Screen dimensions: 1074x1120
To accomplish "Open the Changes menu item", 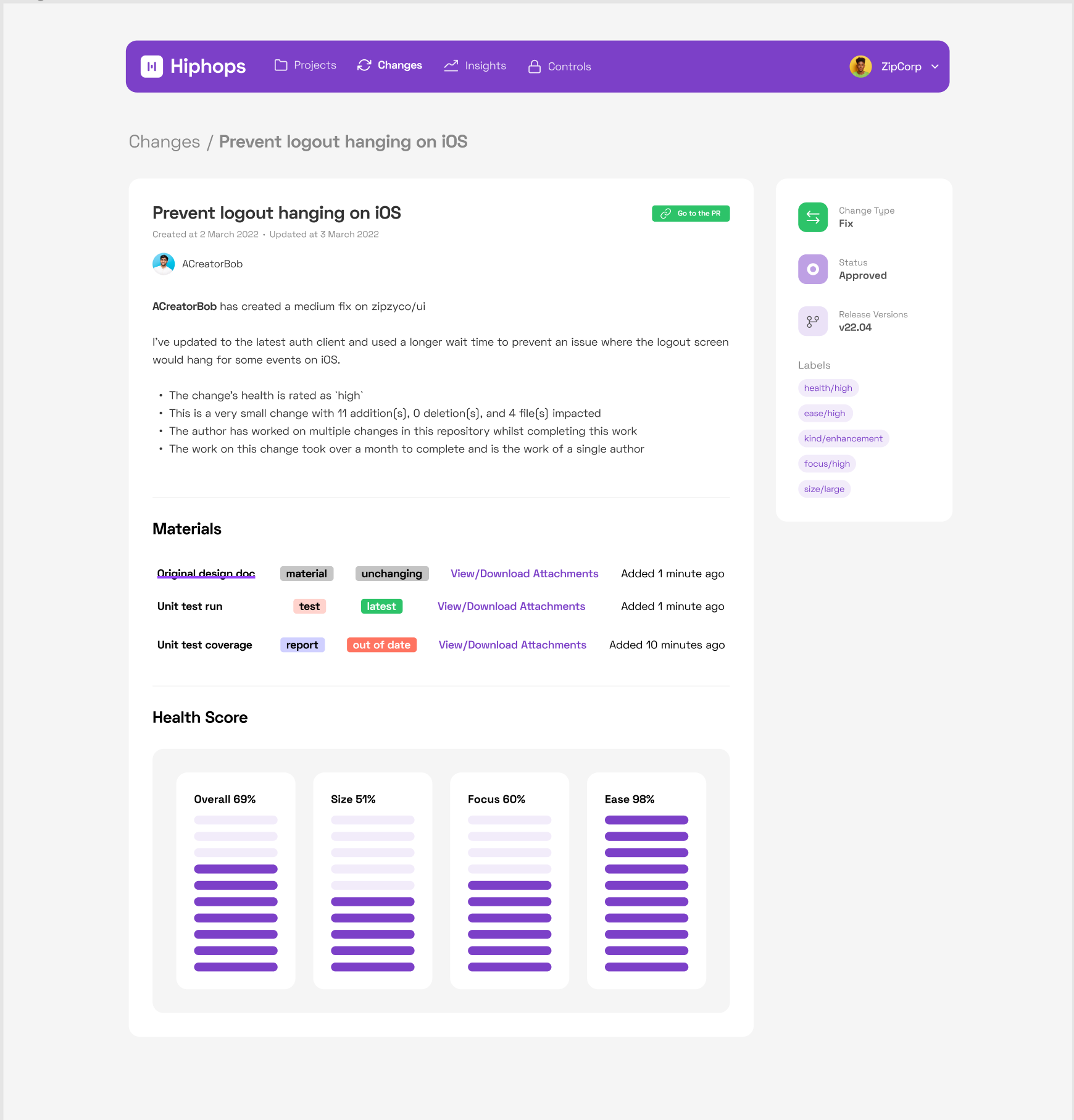I will pos(390,65).
